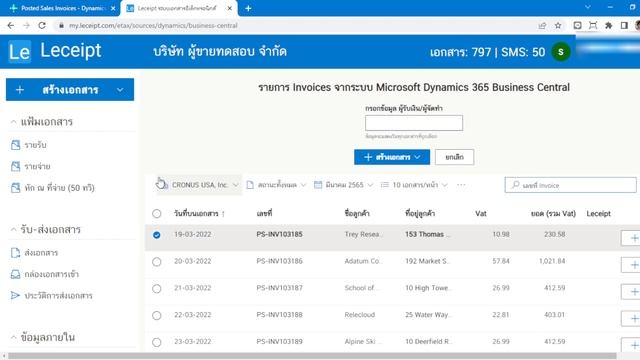Bookmark this page with the star icon
The image size is (640, 360).
click(558, 25)
